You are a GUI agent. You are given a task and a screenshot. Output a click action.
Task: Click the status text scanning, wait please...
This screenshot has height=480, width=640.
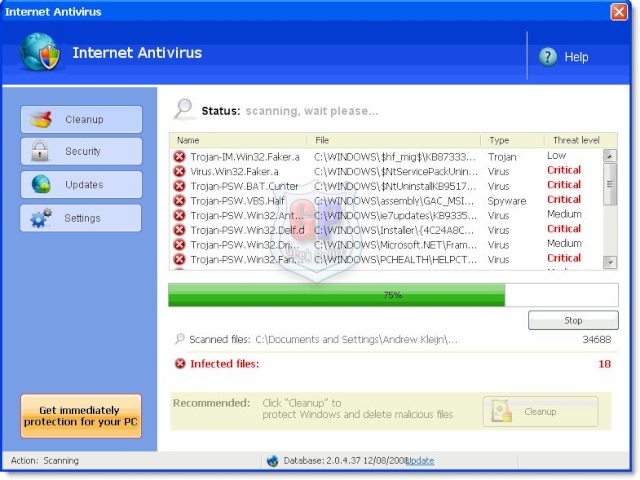coord(312,111)
